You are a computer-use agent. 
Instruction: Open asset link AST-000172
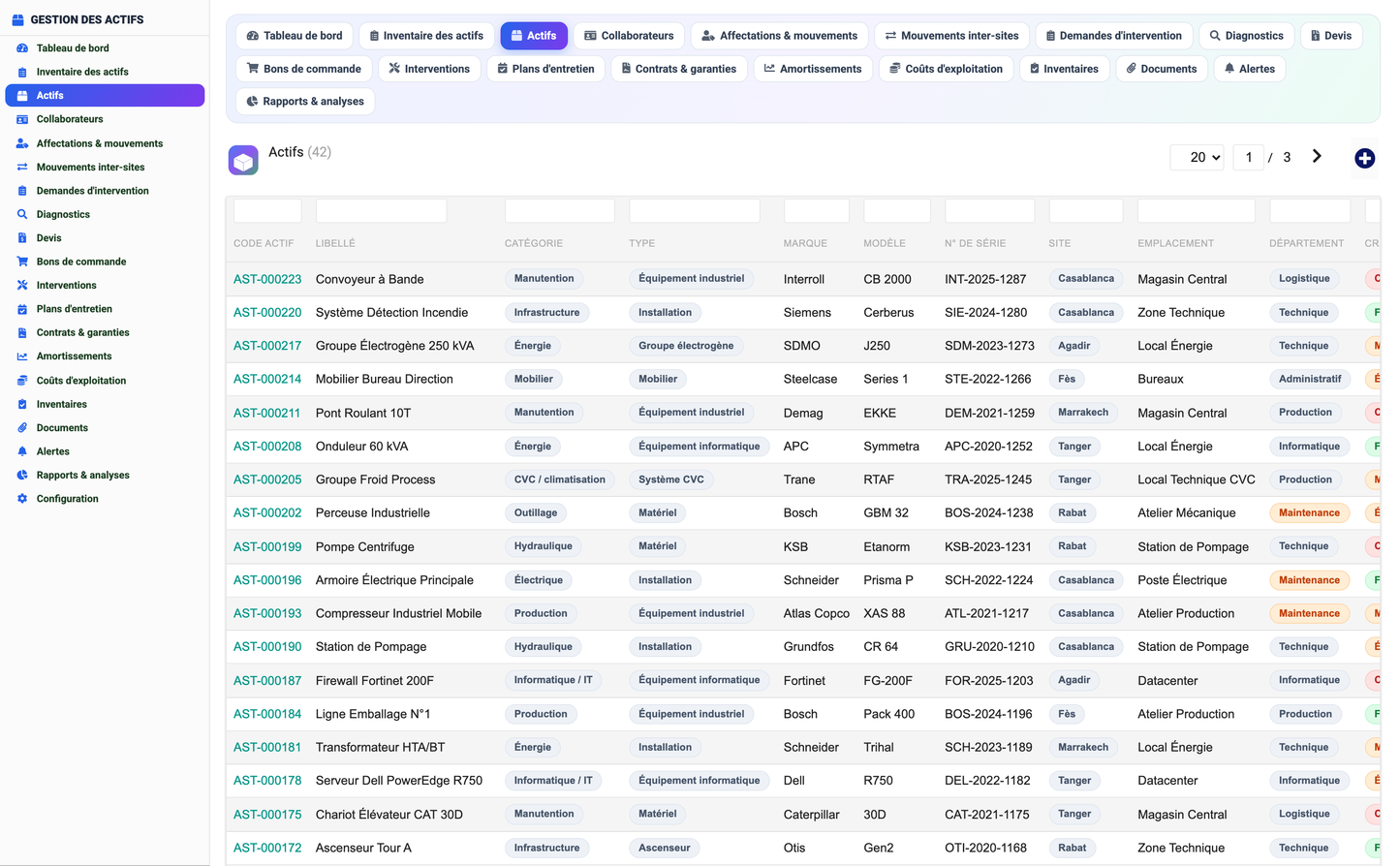click(267, 848)
